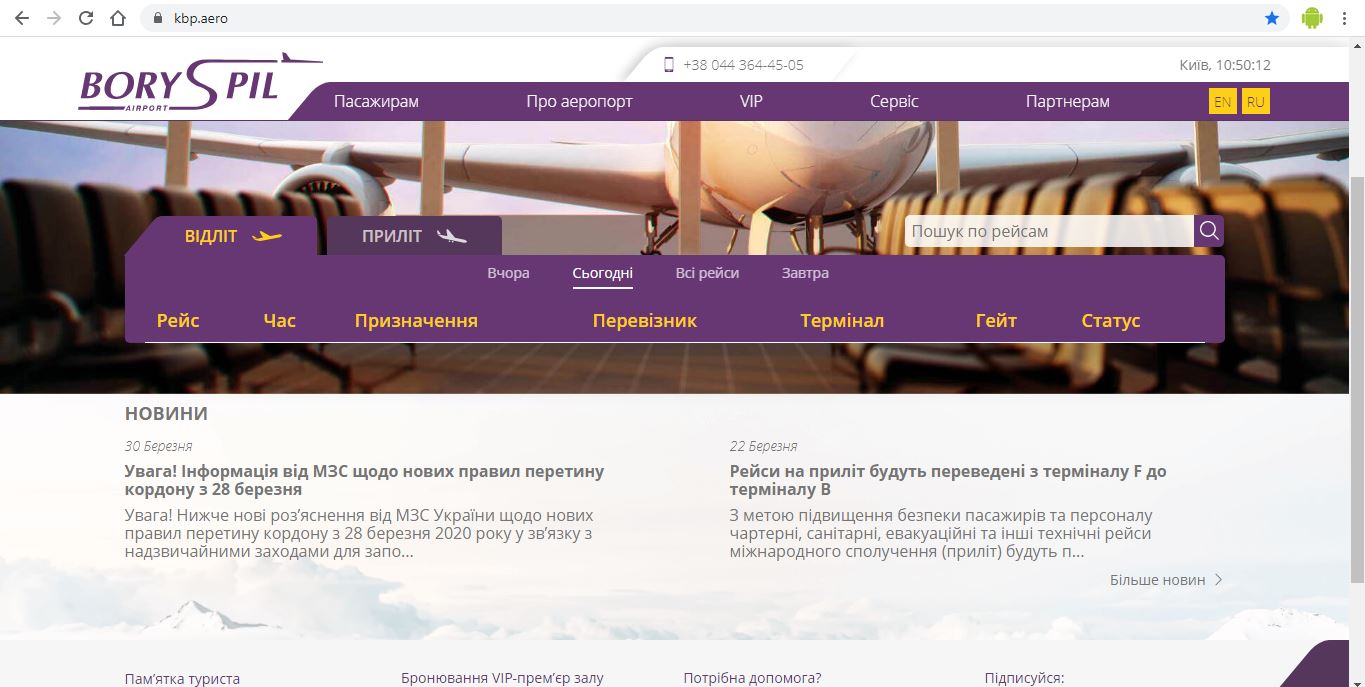Open the Більше новин link
The height and width of the screenshot is (687, 1365).
1165,580
